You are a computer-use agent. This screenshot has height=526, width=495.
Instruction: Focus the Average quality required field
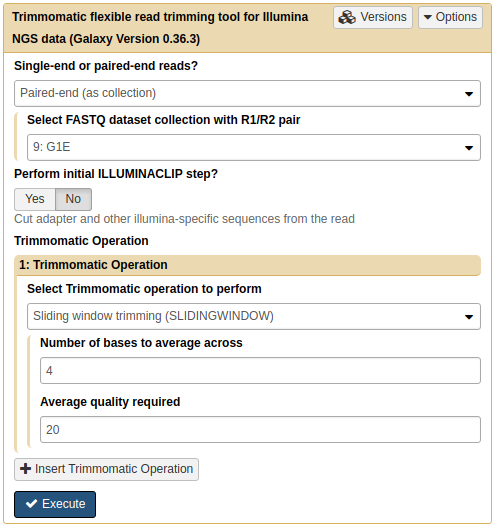tap(260, 429)
